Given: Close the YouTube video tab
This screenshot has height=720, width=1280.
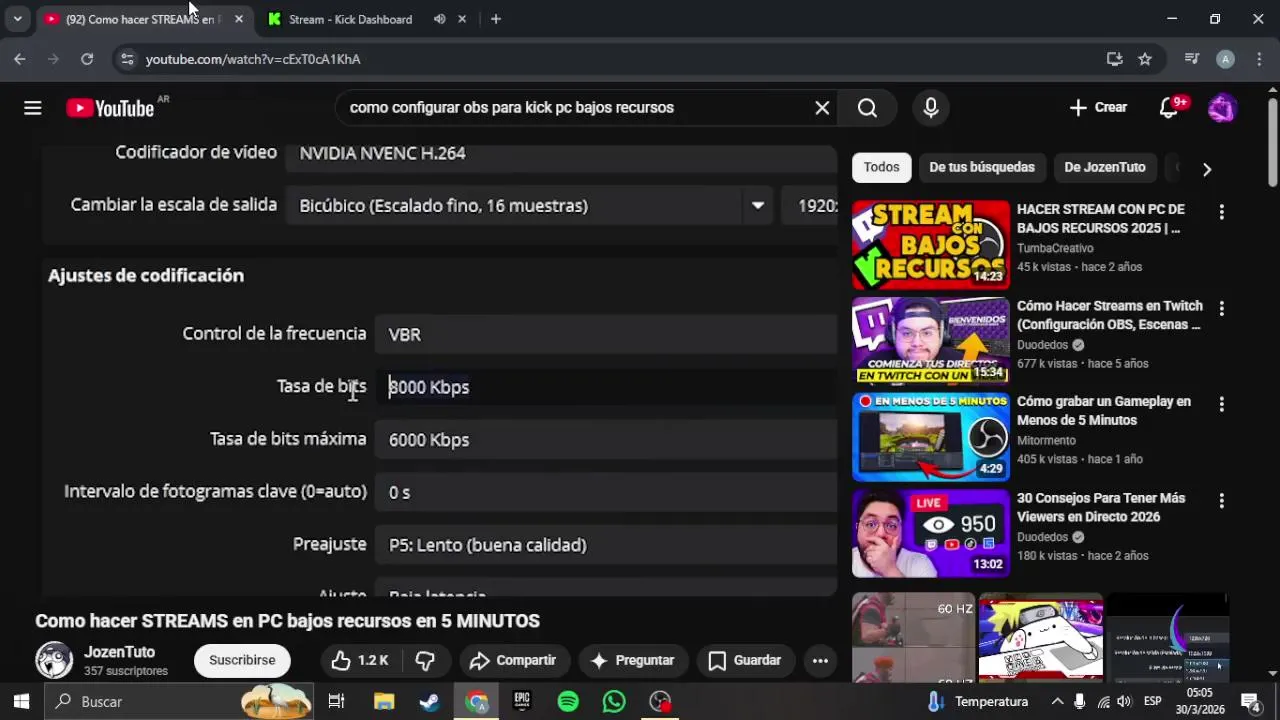Looking at the screenshot, I should click(238, 19).
